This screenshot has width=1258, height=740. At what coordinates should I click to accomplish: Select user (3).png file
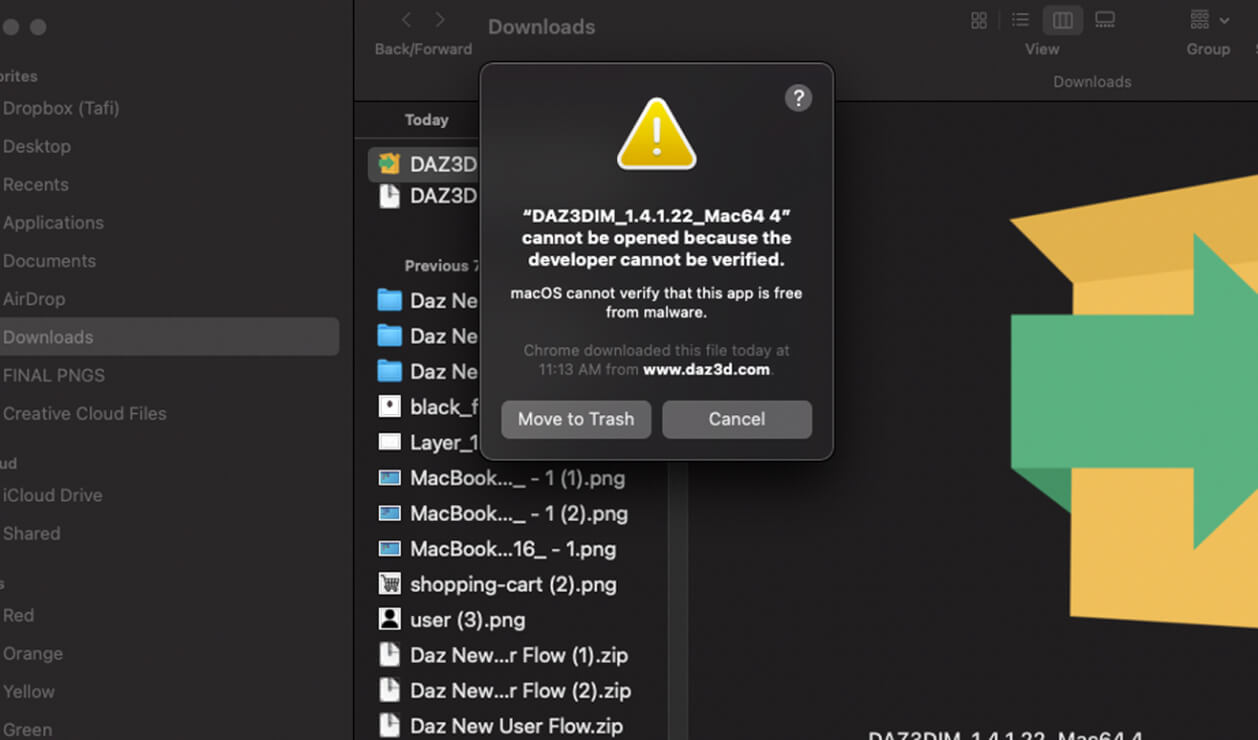click(x=453, y=619)
